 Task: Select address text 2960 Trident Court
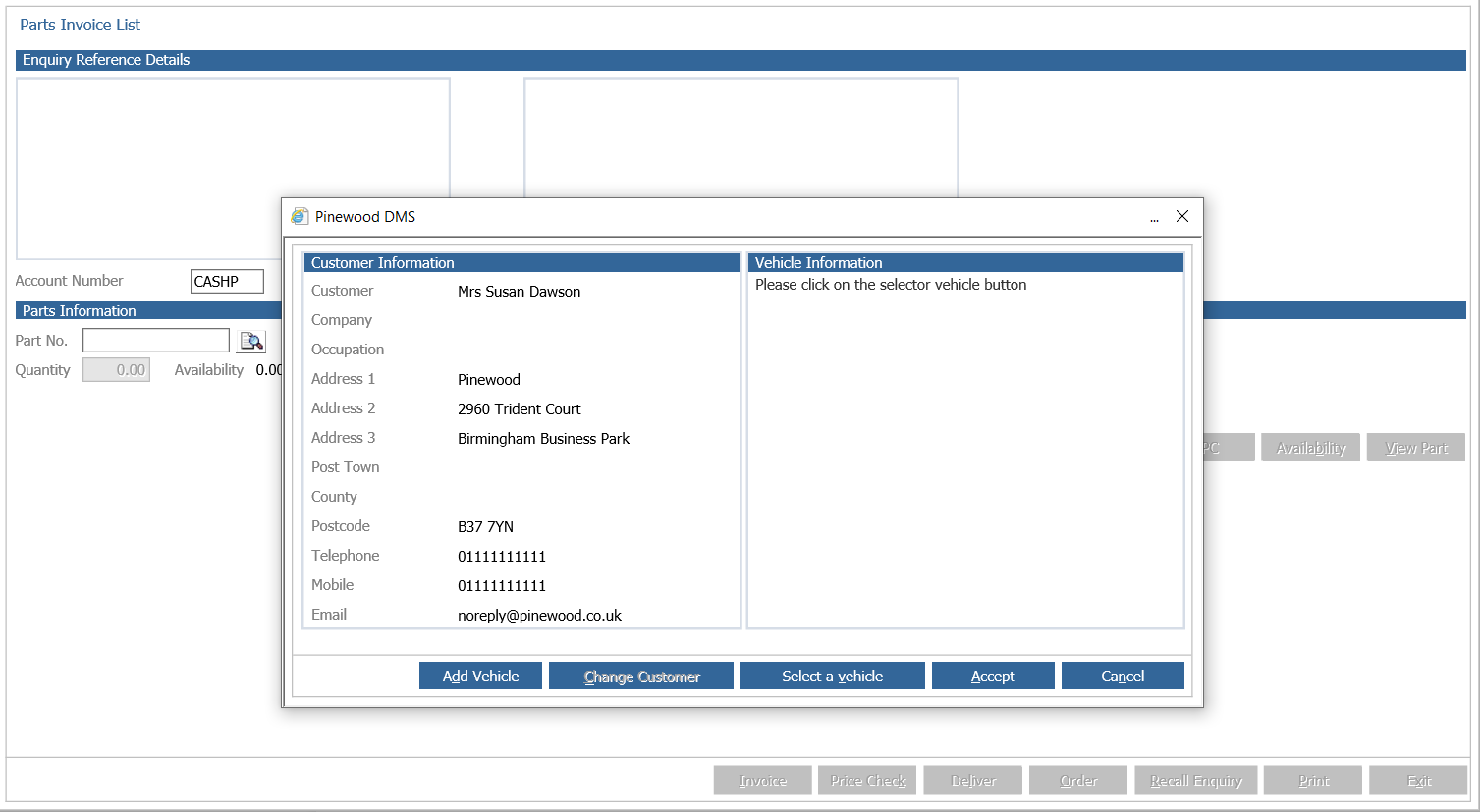[x=519, y=409]
